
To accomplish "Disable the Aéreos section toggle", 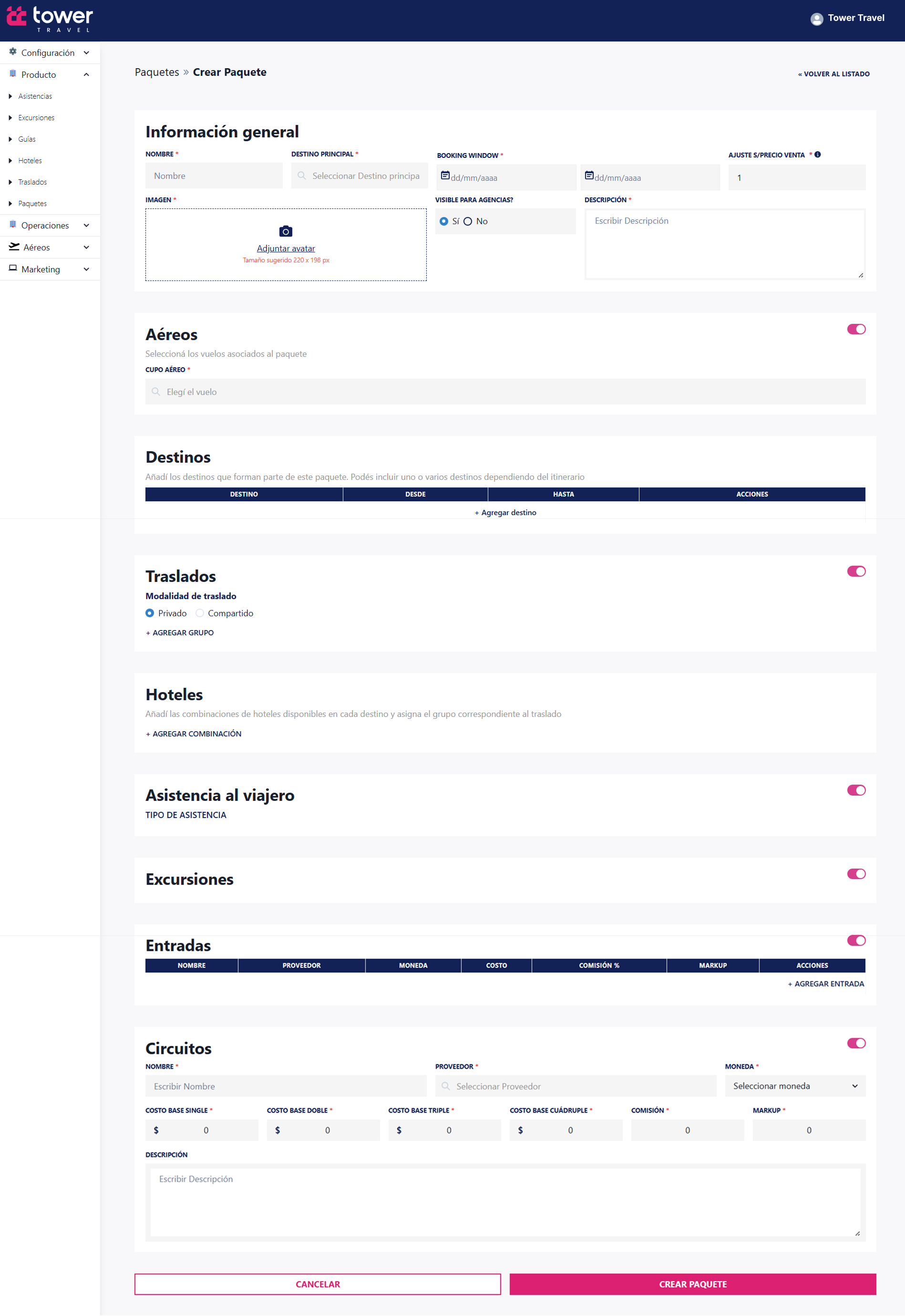I will (x=856, y=330).
